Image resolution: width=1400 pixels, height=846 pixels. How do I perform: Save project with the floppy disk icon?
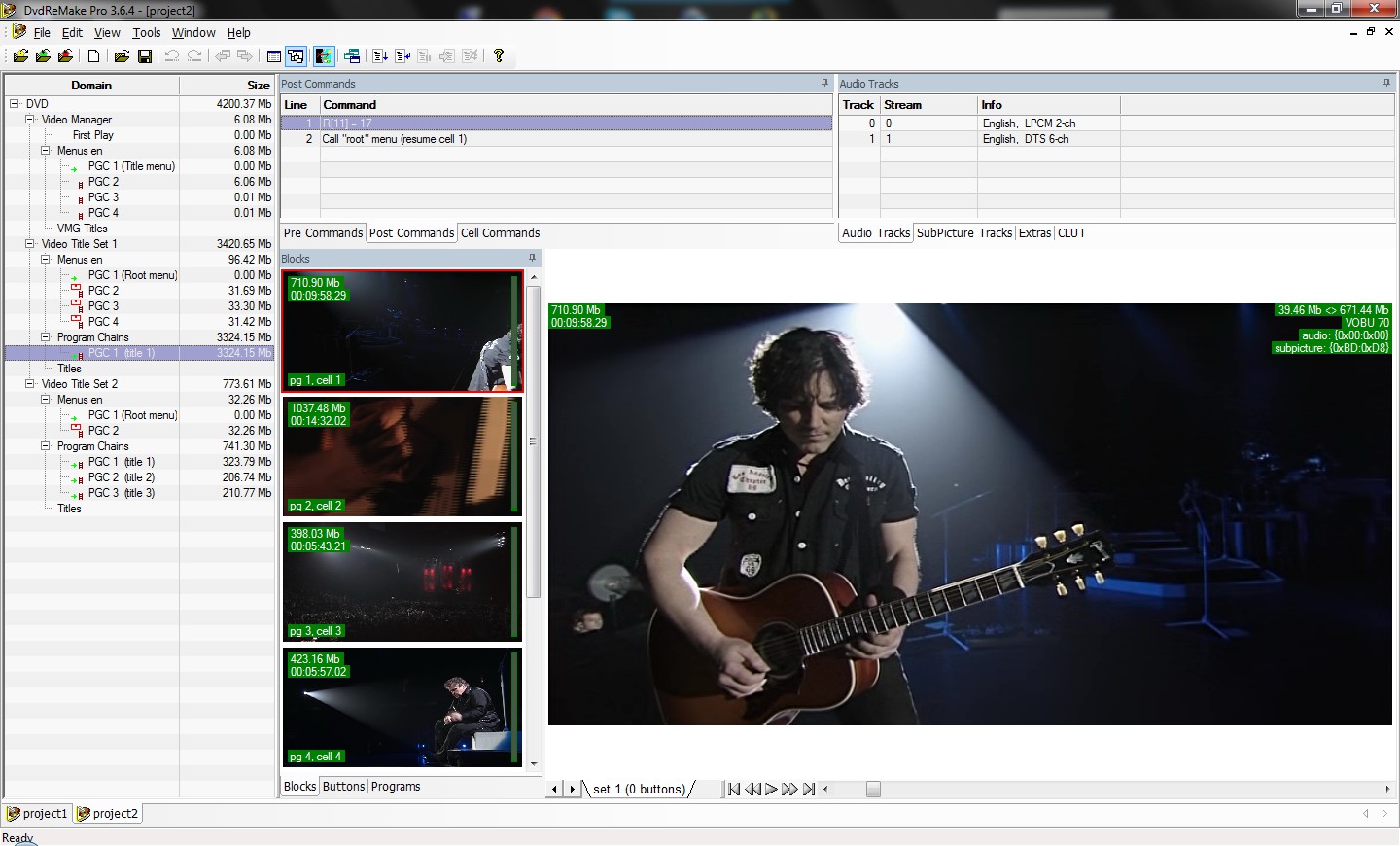coord(145,56)
